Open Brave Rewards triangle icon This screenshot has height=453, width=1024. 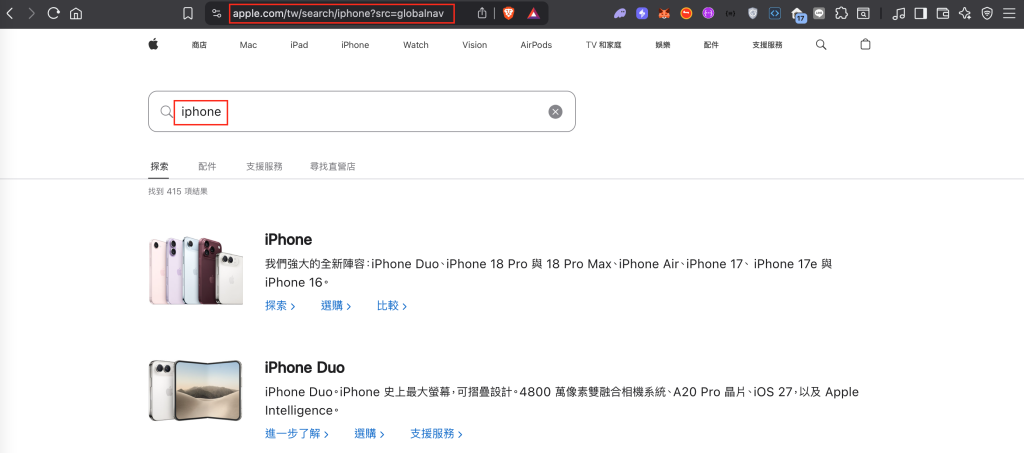click(534, 13)
